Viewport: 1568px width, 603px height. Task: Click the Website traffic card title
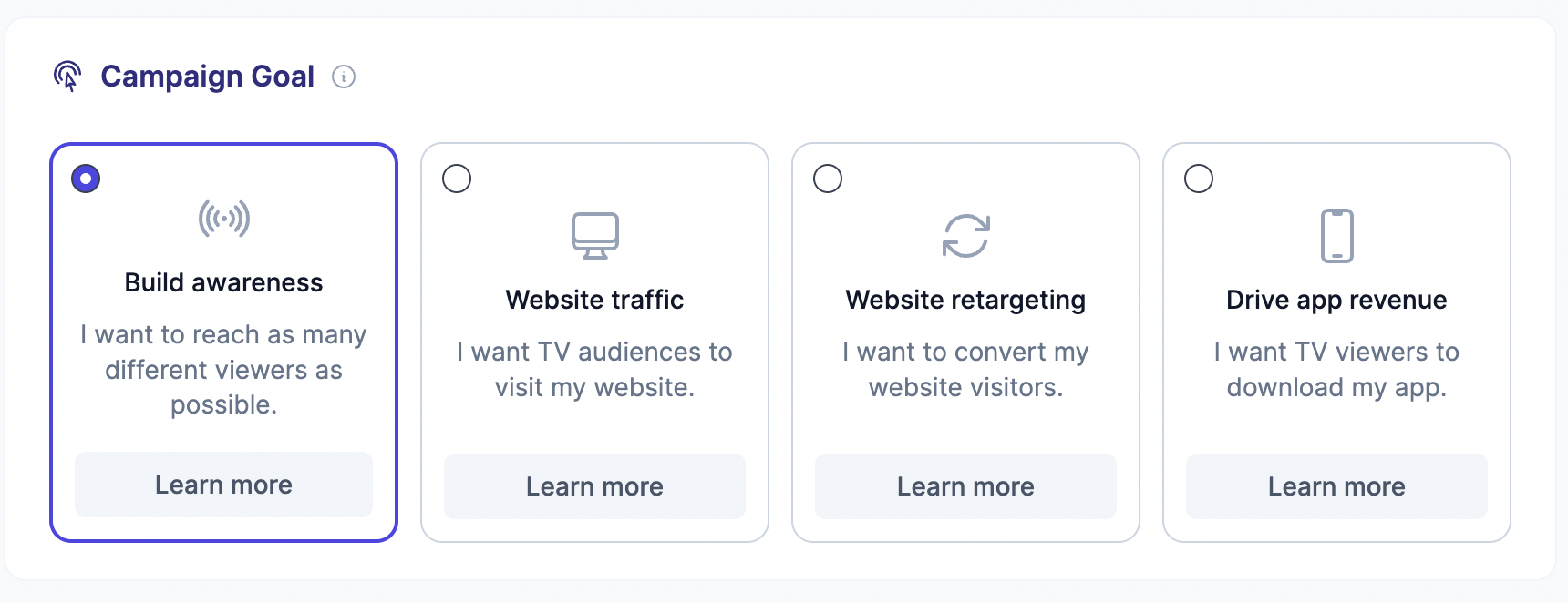pyautogui.click(x=595, y=300)
